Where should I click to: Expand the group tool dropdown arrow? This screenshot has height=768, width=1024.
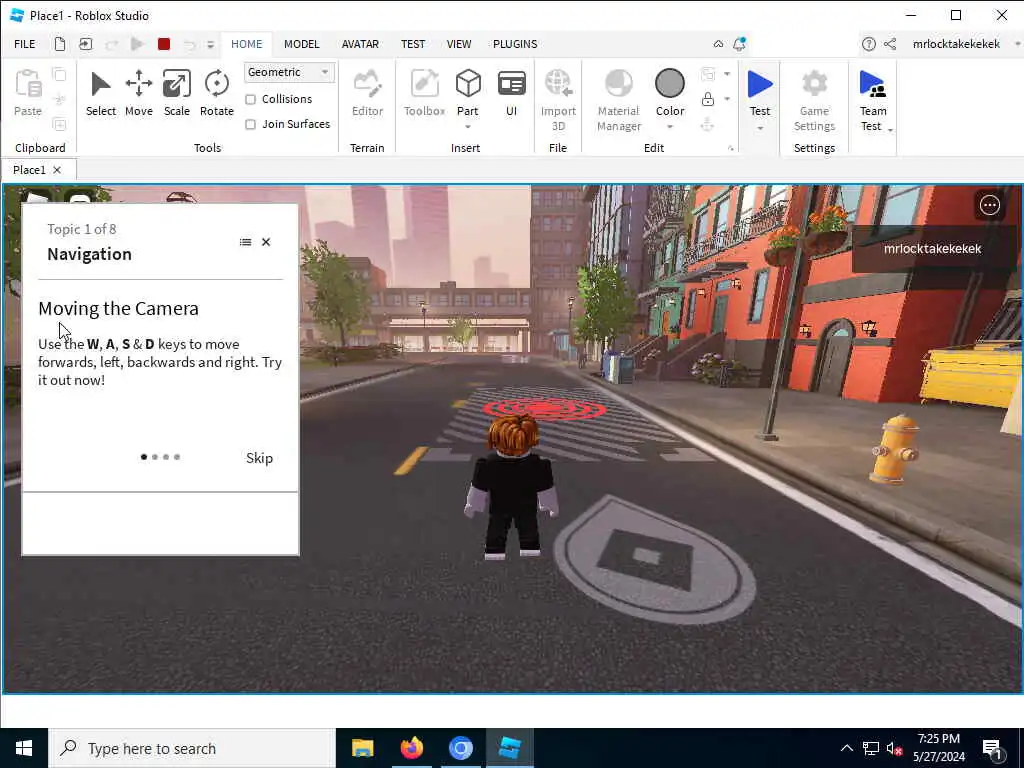[727, 74]
